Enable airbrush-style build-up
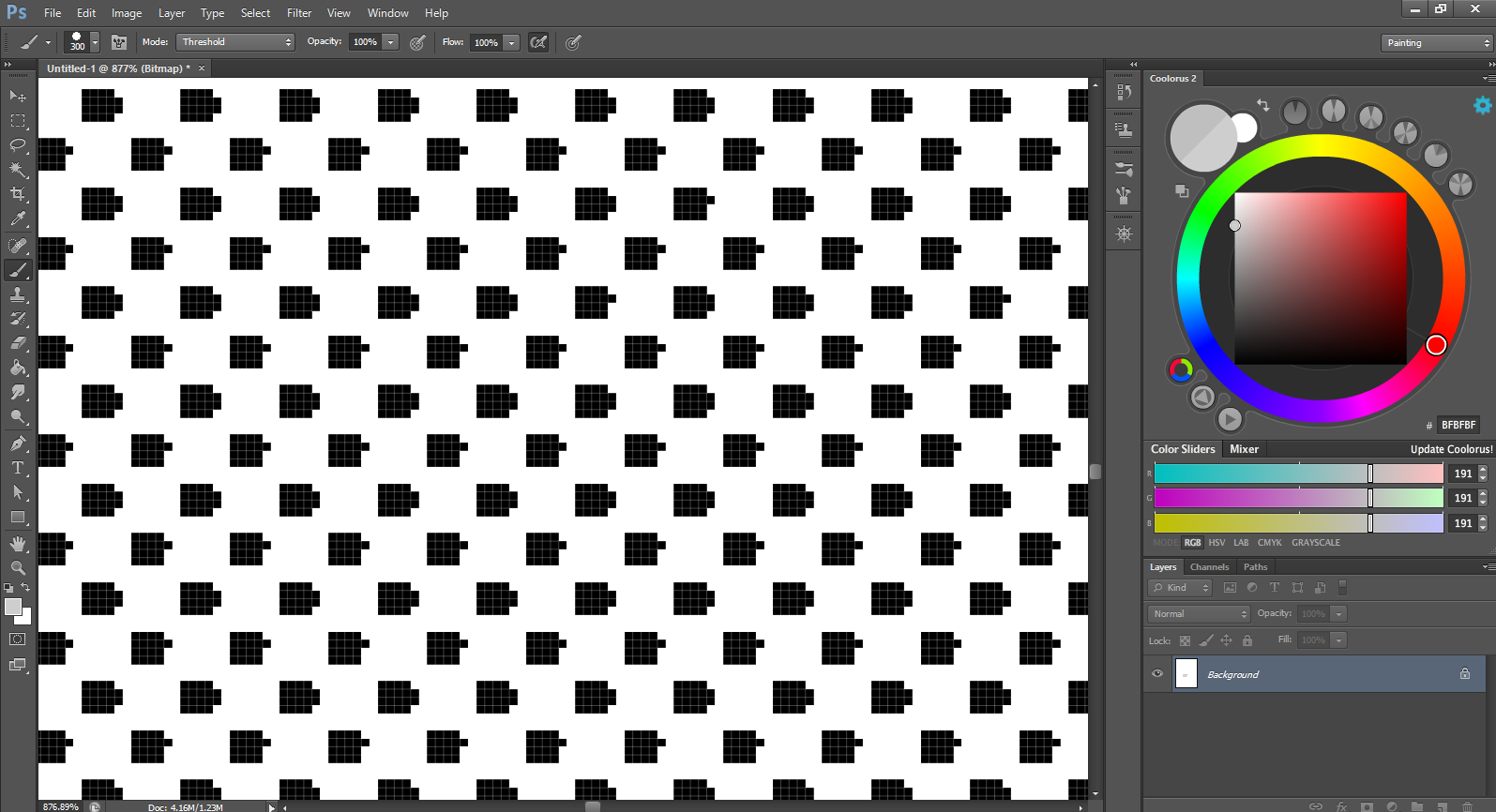 click(x=538, y=42)
